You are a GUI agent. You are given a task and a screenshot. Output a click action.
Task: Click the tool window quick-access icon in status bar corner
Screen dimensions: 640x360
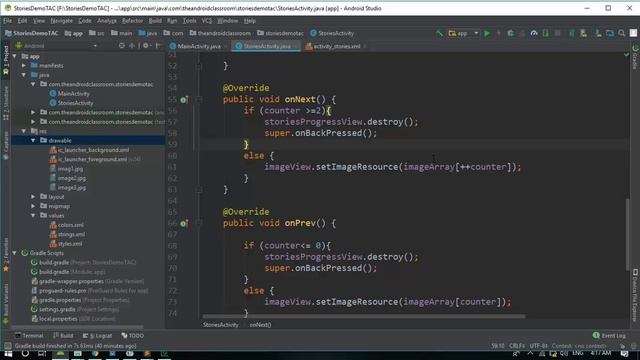coord(7,346)
